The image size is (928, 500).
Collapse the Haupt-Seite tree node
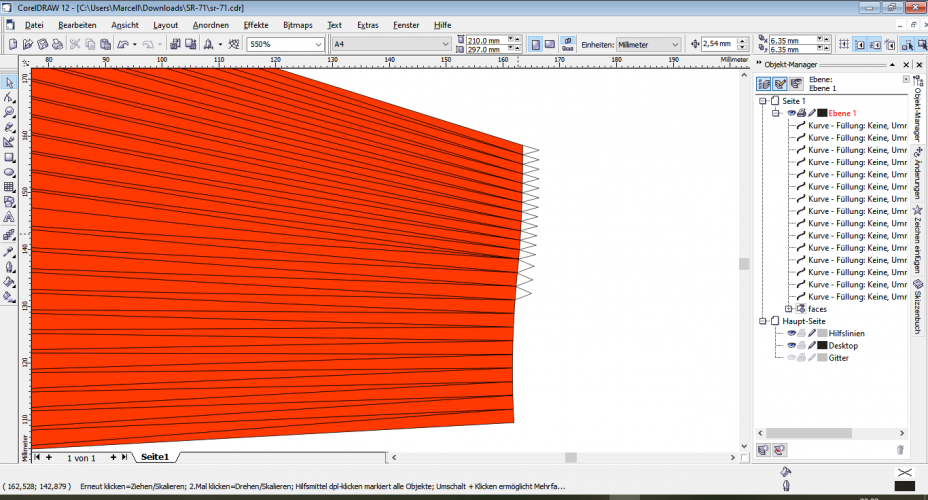(x=763, y=321)
